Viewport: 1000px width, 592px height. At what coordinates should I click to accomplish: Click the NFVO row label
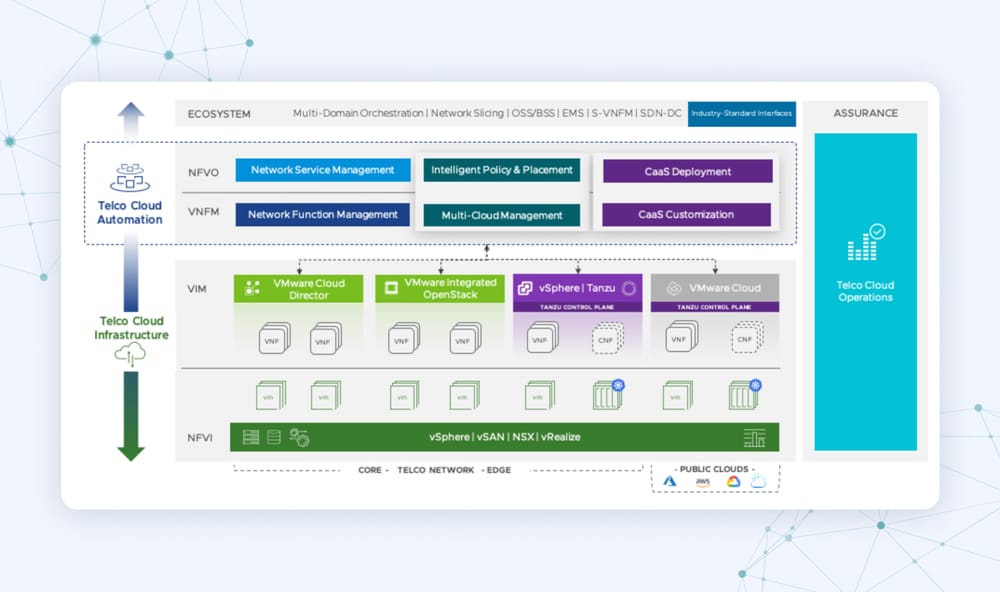(x=203, y=172)
